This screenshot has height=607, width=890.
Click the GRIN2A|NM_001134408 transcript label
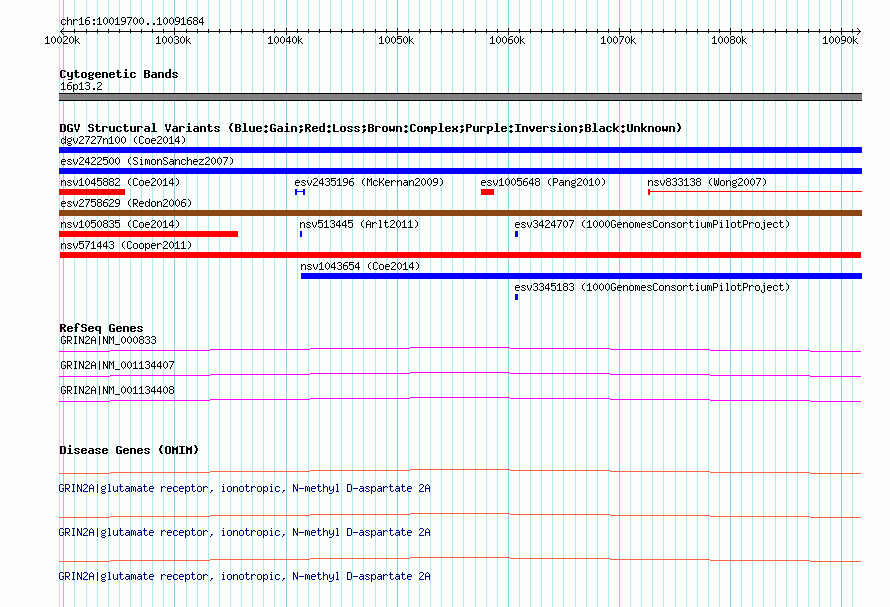[117, 390]
